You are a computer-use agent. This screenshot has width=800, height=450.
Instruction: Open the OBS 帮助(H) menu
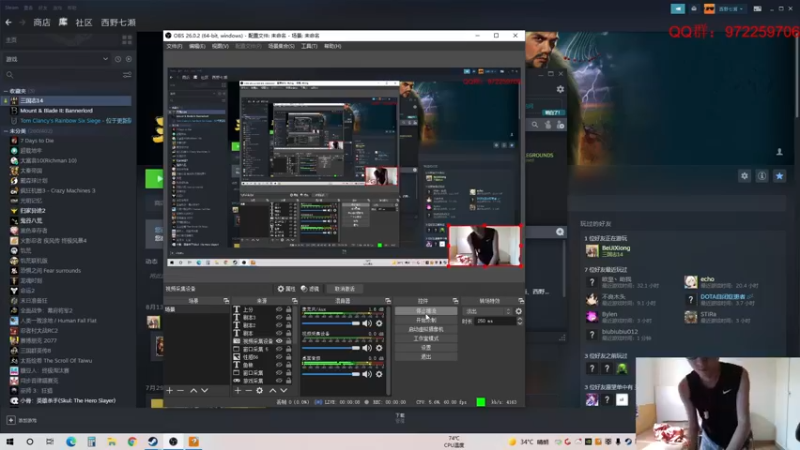[x=332, y=46]
